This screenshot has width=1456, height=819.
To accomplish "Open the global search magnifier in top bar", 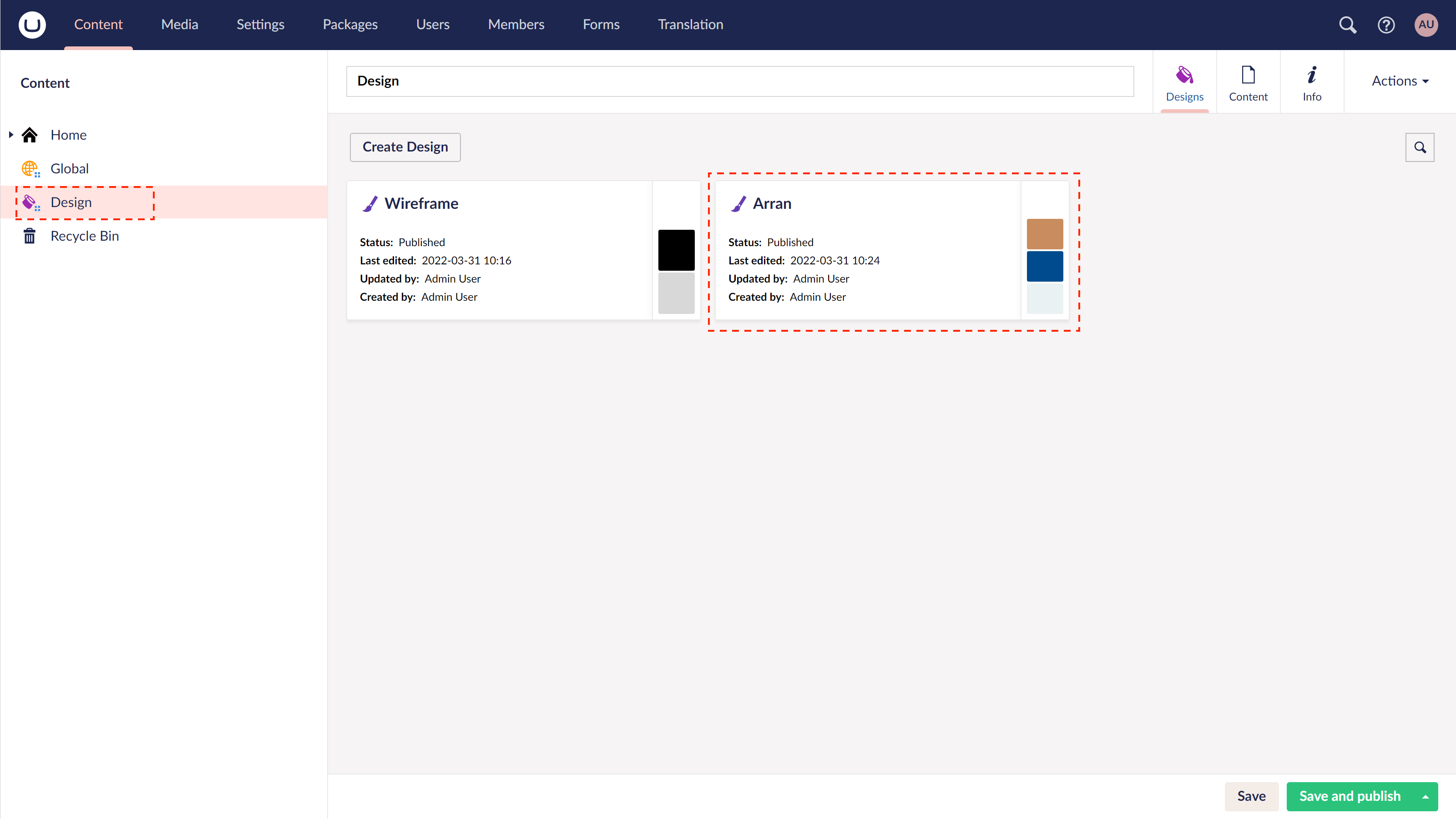I will (x=1347, y=25).
